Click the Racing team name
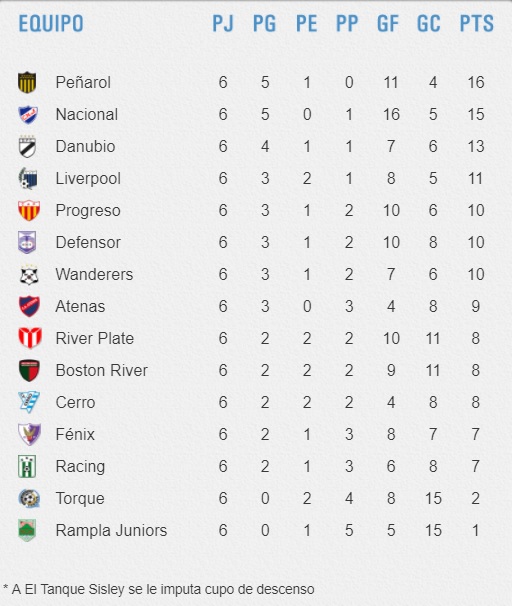The image size is (512, 606). [80, 466]
